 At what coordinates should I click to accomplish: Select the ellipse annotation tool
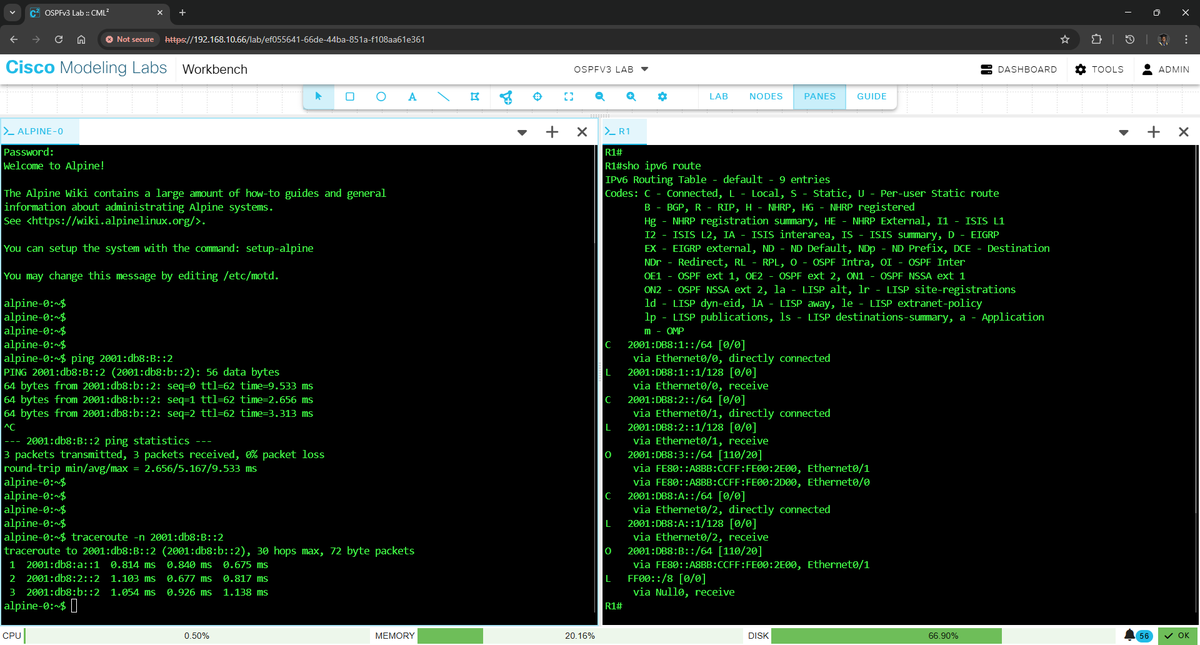tap(381, 96)
